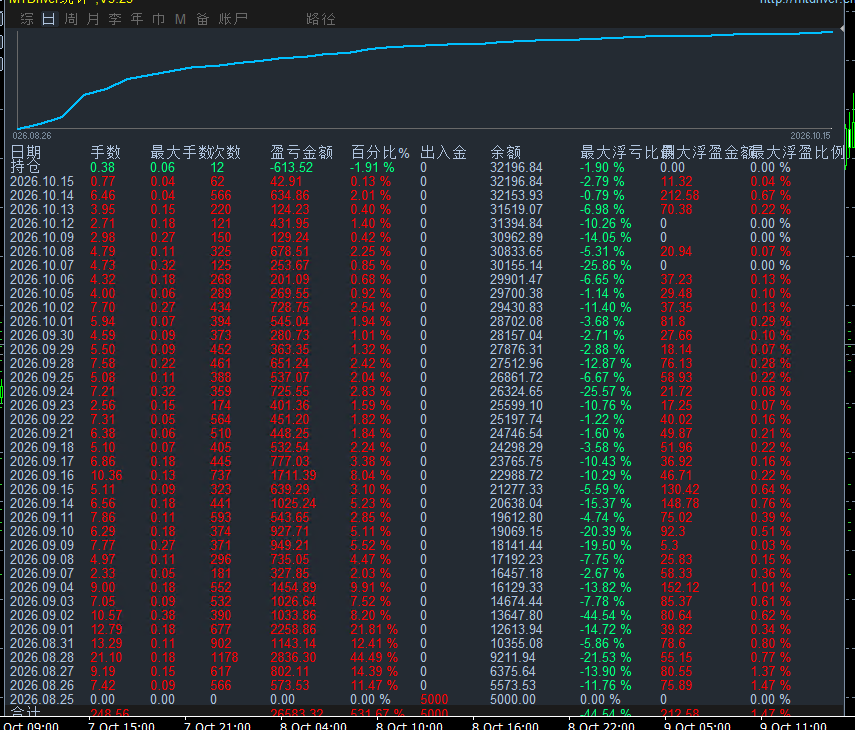Open the 周 weekly statistics tab
The width and height of the screenshot is (855, 730).
click(71, 20)
